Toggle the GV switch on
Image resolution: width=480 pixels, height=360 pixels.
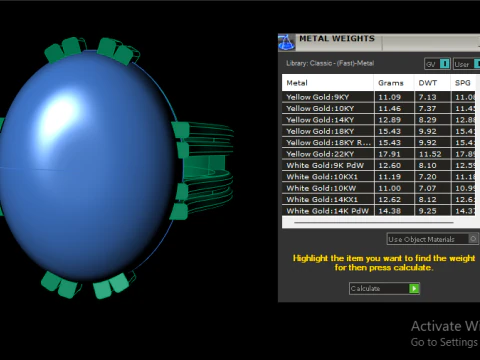tap(444, 64)
